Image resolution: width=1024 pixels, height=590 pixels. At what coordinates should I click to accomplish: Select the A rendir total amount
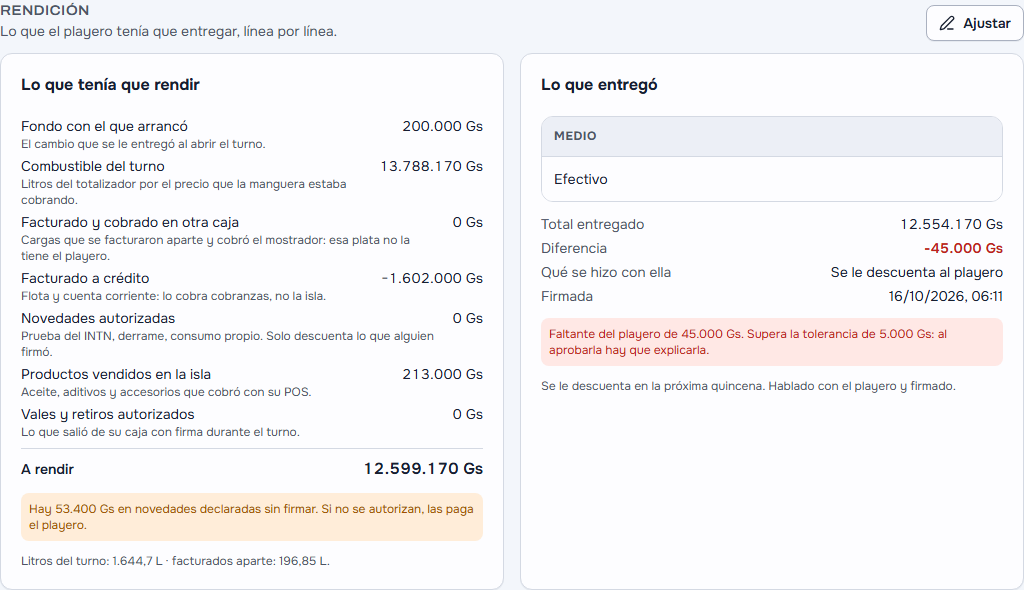423,468
